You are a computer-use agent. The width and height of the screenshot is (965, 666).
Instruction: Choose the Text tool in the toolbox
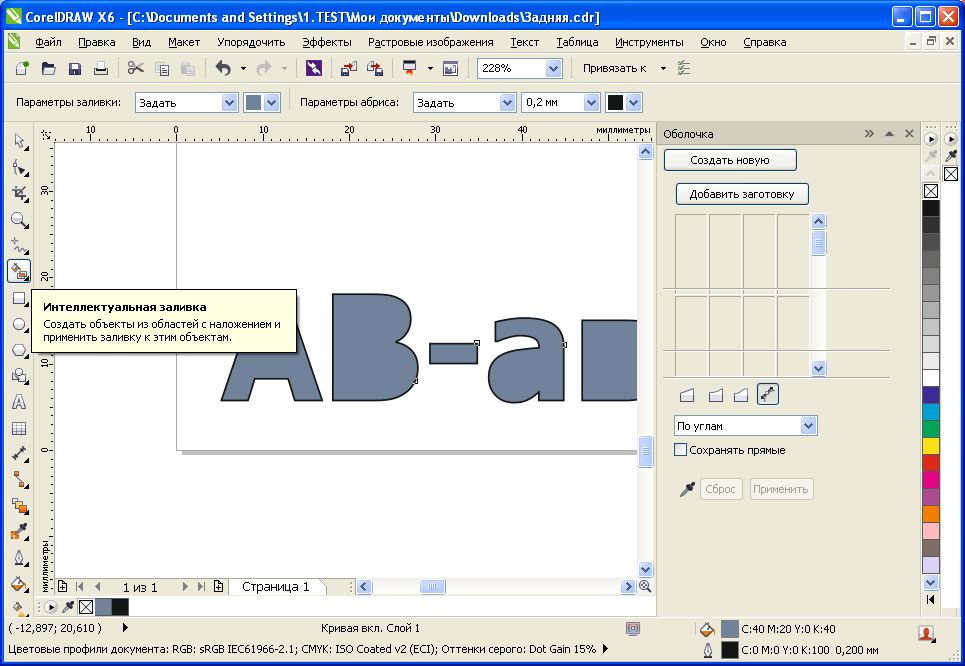[x=19, y=402]
